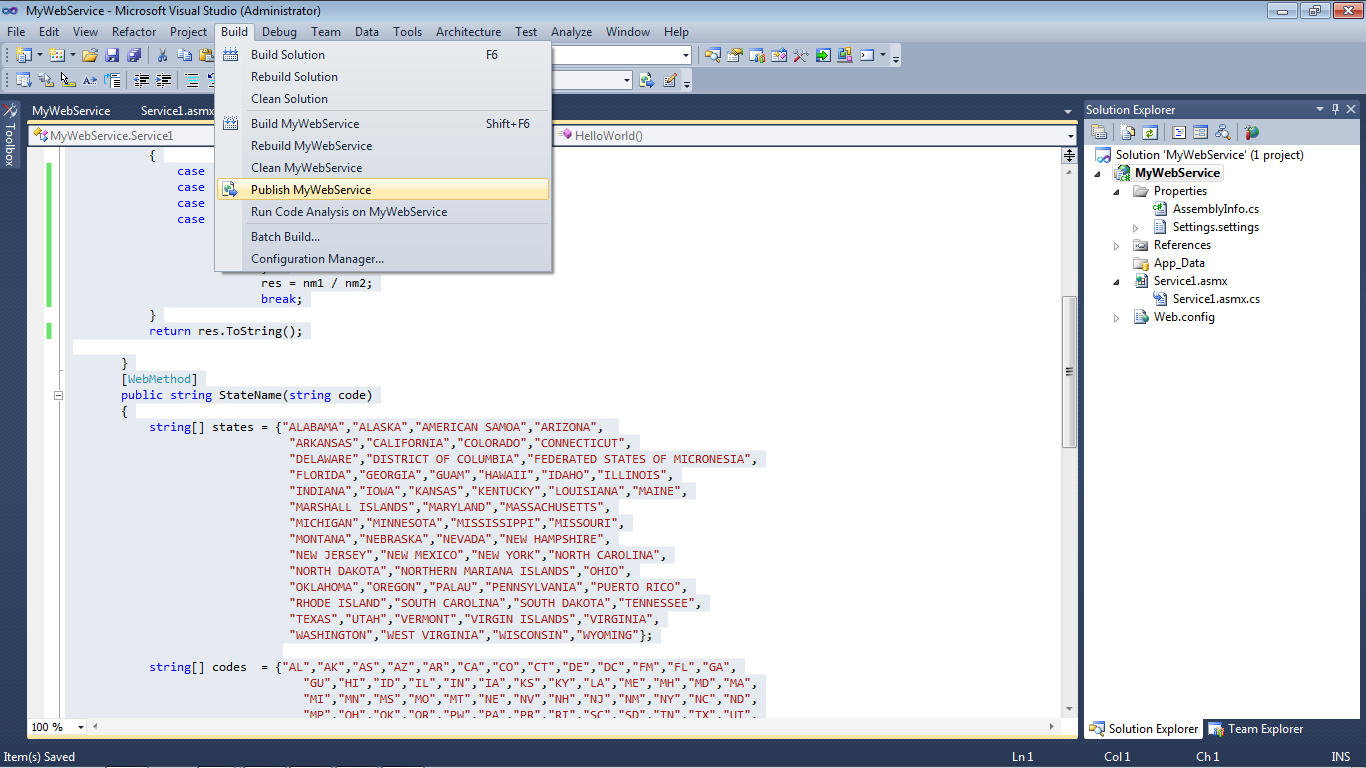Save the current file with floppy icon
This screenshot has width=1366, height=768.
[x=112, y=55]
